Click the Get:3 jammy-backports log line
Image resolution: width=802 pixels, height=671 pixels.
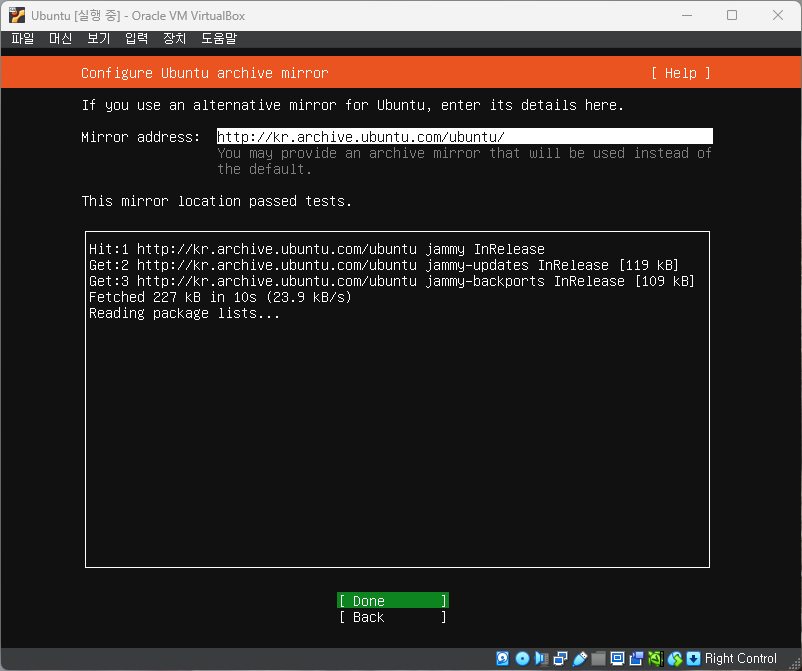pyautogui.click(x=392, y=281)
